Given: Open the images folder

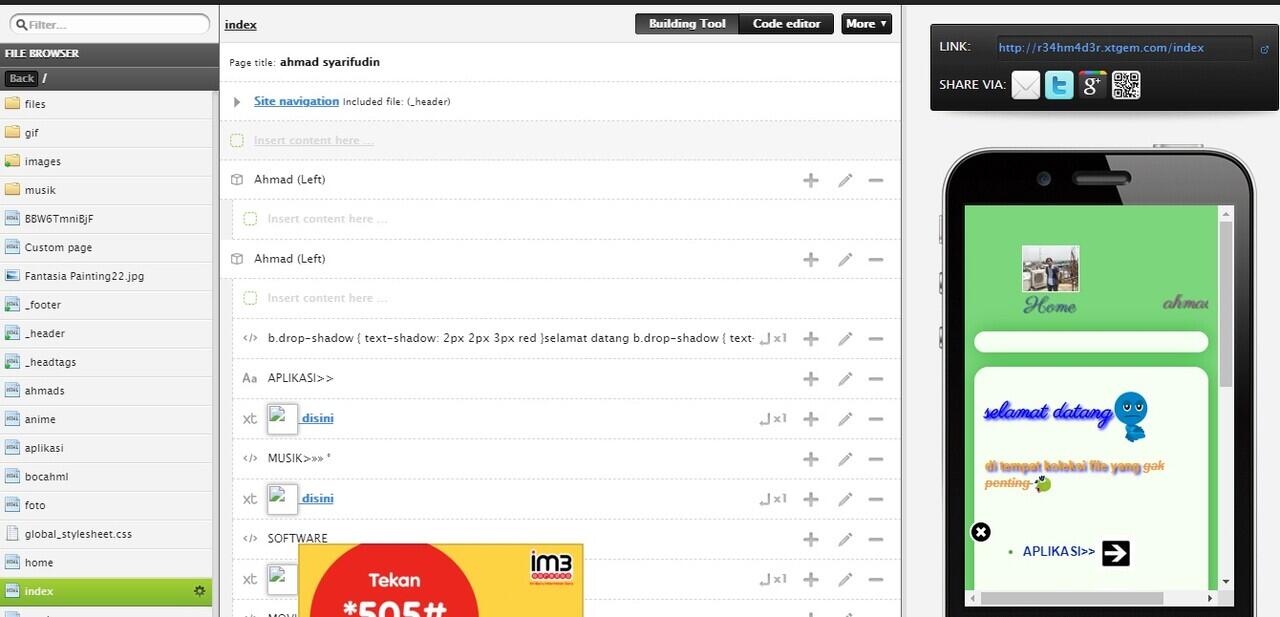Looking at the screenshot, I should point(106,161).
